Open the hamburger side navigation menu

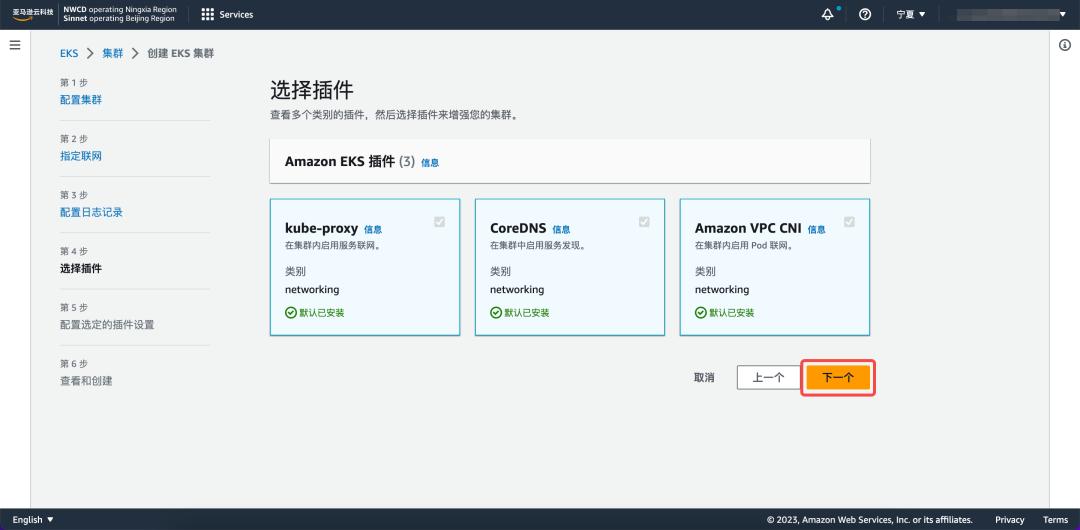click(14, 45)
